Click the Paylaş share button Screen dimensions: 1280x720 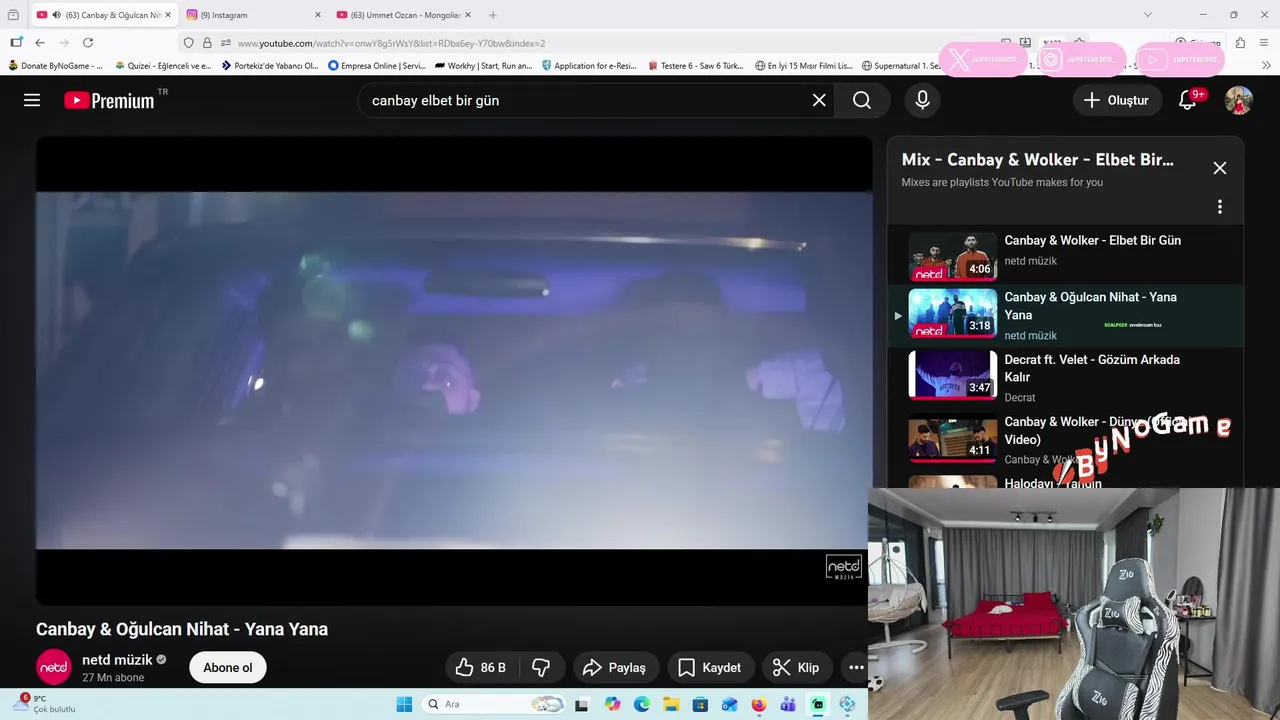(615, 667)
